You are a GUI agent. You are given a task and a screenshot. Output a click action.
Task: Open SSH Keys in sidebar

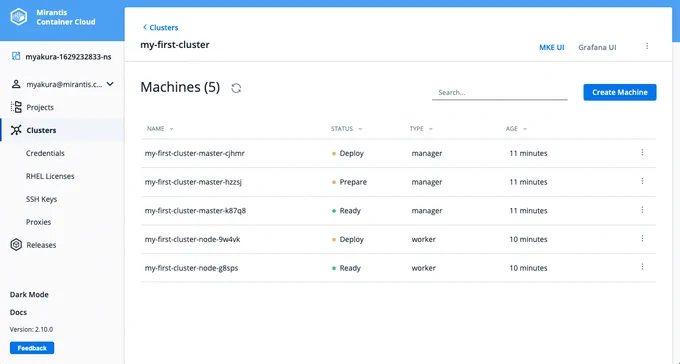[x=41, y=199]
